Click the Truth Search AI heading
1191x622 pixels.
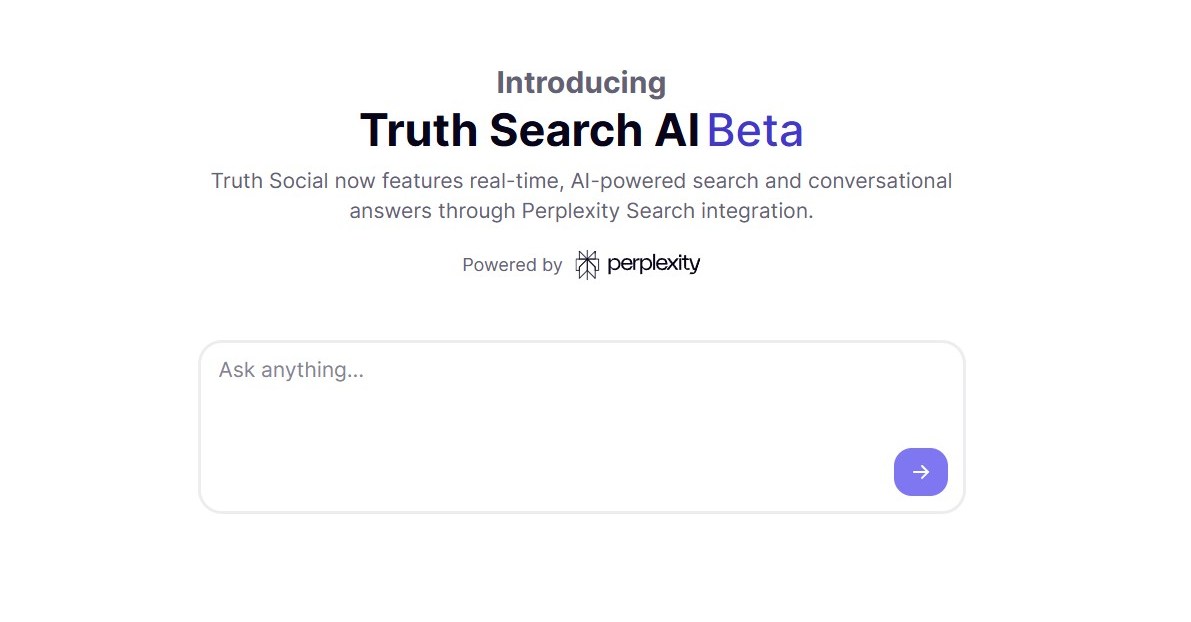point(529,129)
